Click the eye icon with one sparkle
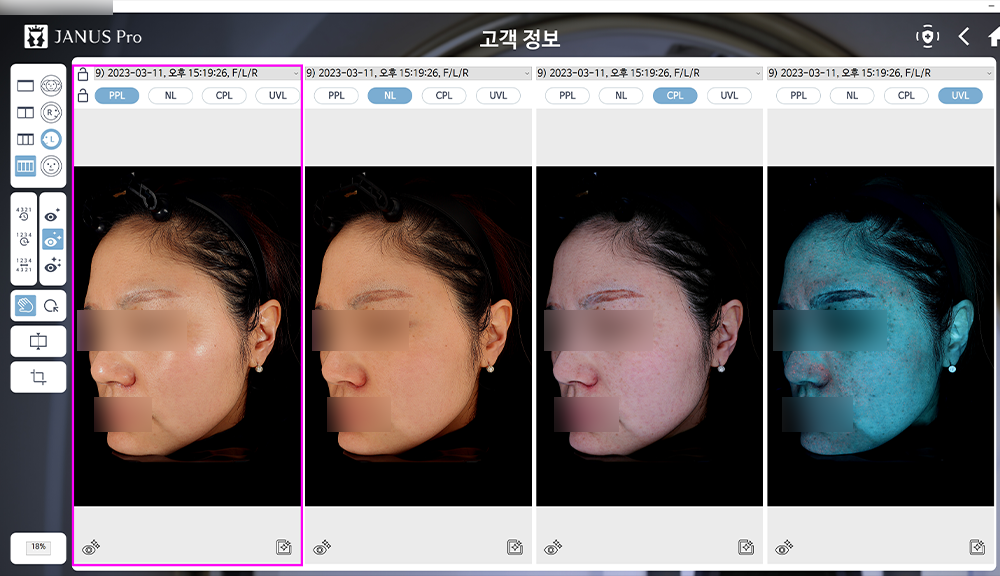Image resolution: width=1000 pixels, height=576 pixels. coord(52,215)
